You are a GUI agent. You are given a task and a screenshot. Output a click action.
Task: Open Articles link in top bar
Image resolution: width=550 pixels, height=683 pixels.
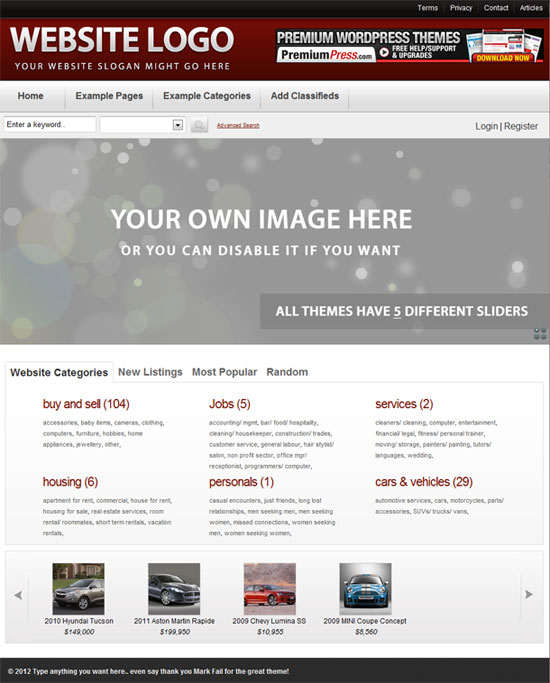tap(531, 8)
